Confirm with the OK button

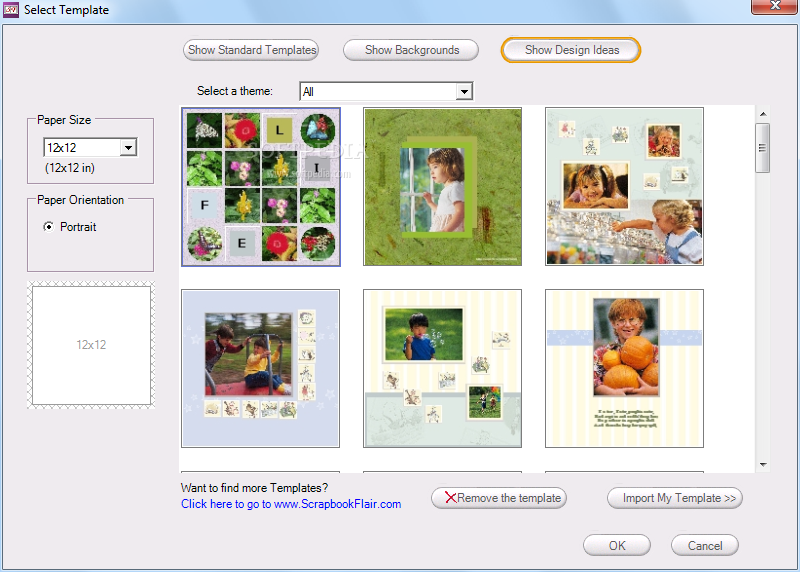click(616, 545)
